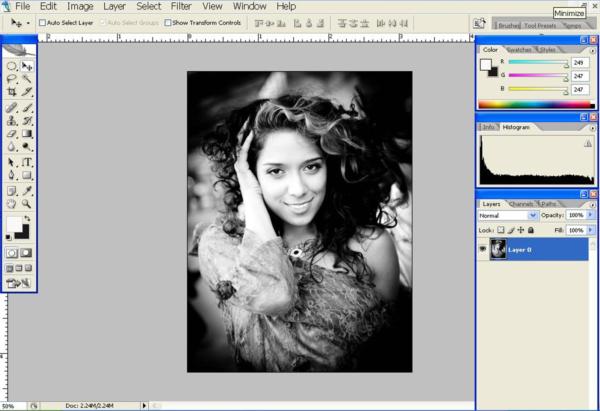Screen dimensions: 600x411
Task: Open the Image menu
Action: pos(80,7)
